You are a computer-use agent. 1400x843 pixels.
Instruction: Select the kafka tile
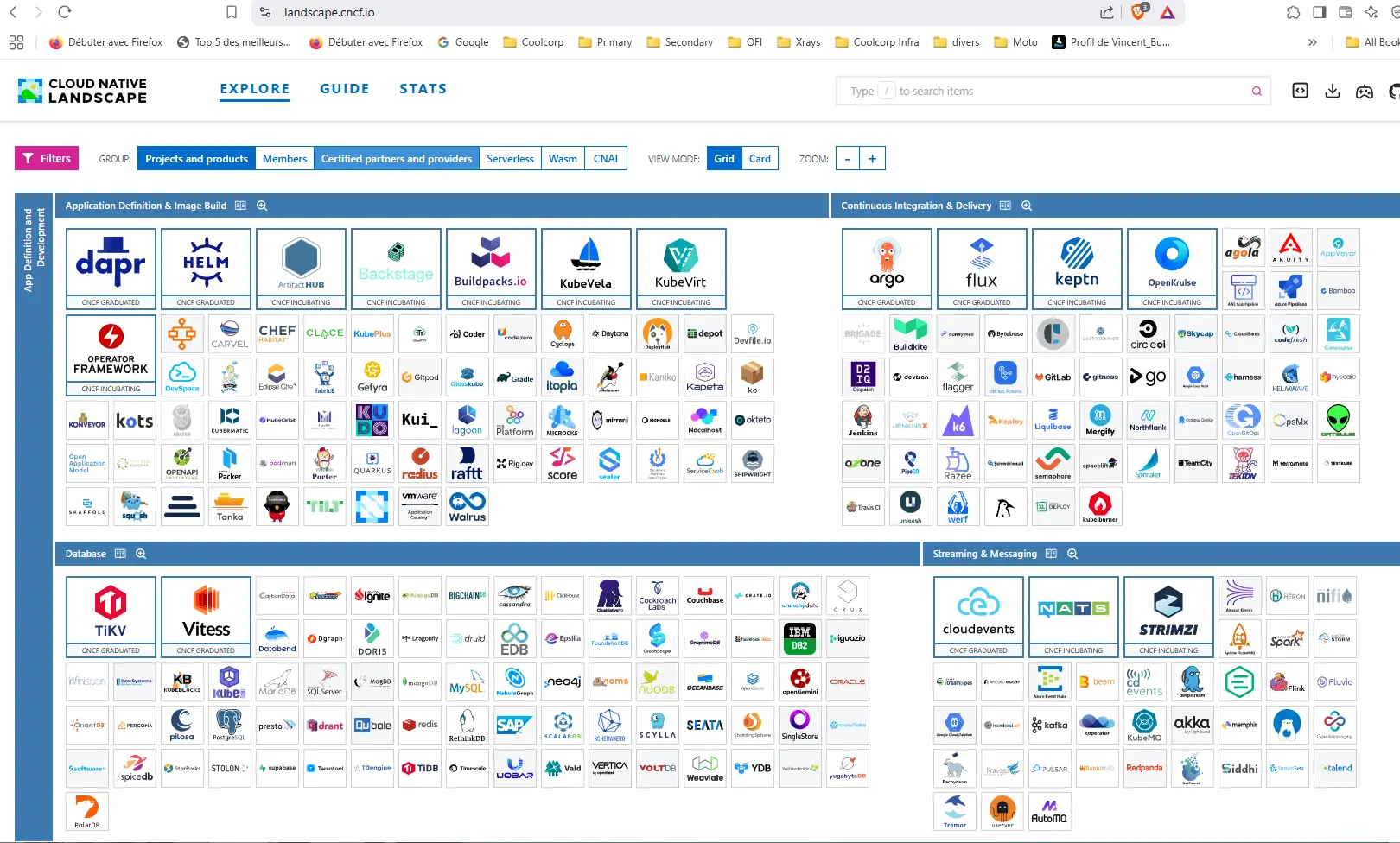[1050, 726]
